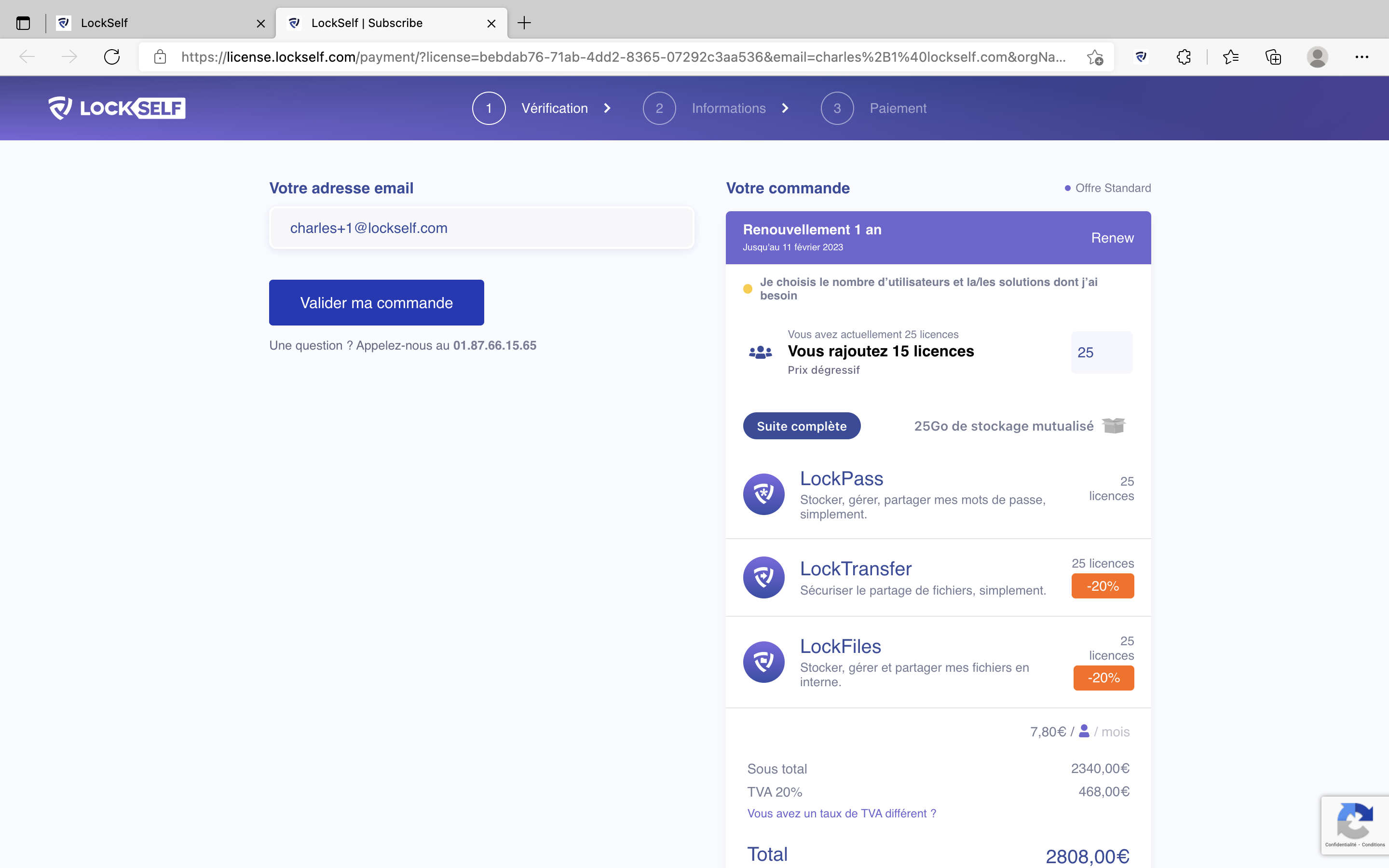The height and width of the screenshot is (868, 1389).
Task: Go to step 3 Paiement
Action: 897,108
